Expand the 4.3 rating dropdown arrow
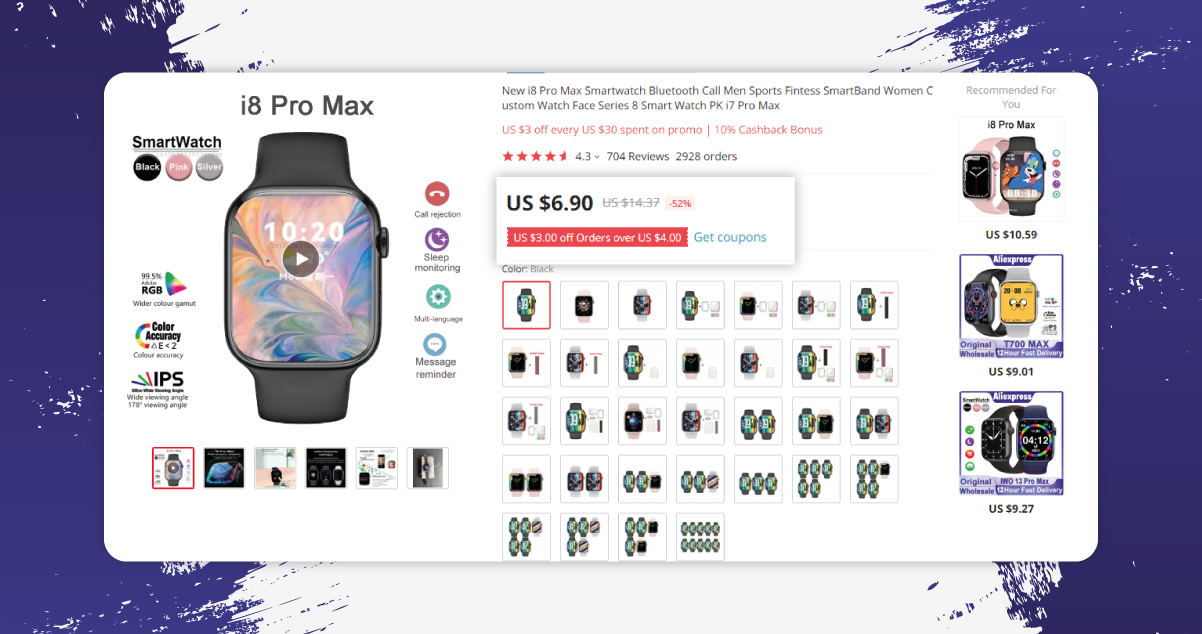 click(597, 157)
